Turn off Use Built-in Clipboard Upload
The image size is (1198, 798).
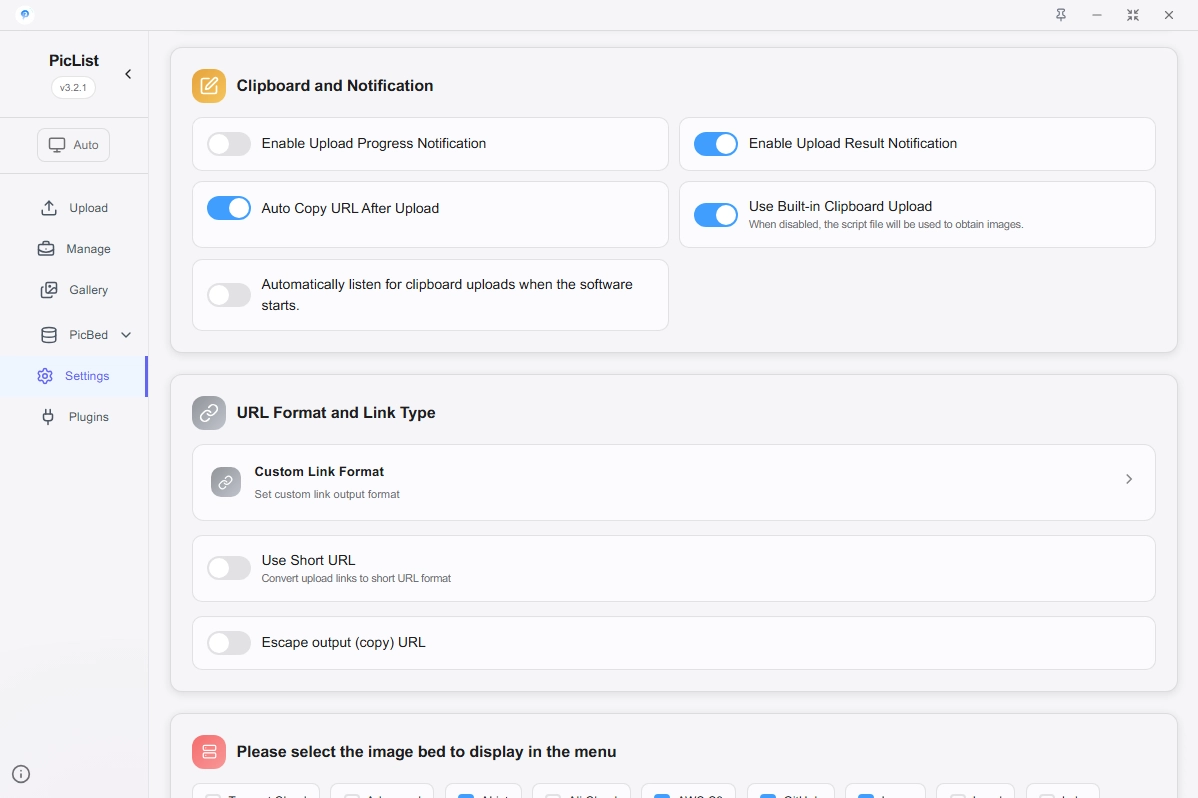[715, 215]
